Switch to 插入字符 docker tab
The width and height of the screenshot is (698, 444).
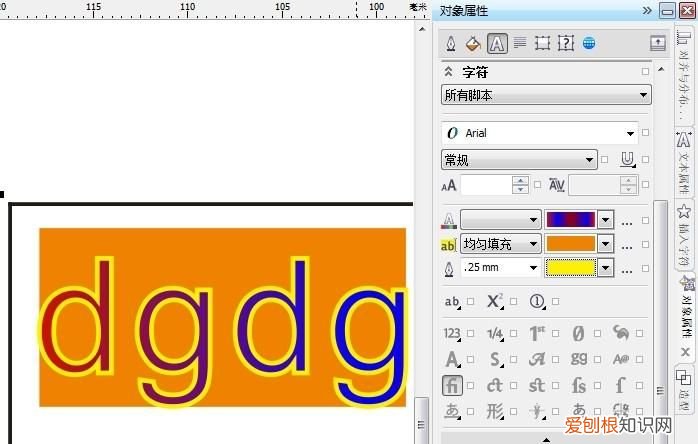pos(683,235)
